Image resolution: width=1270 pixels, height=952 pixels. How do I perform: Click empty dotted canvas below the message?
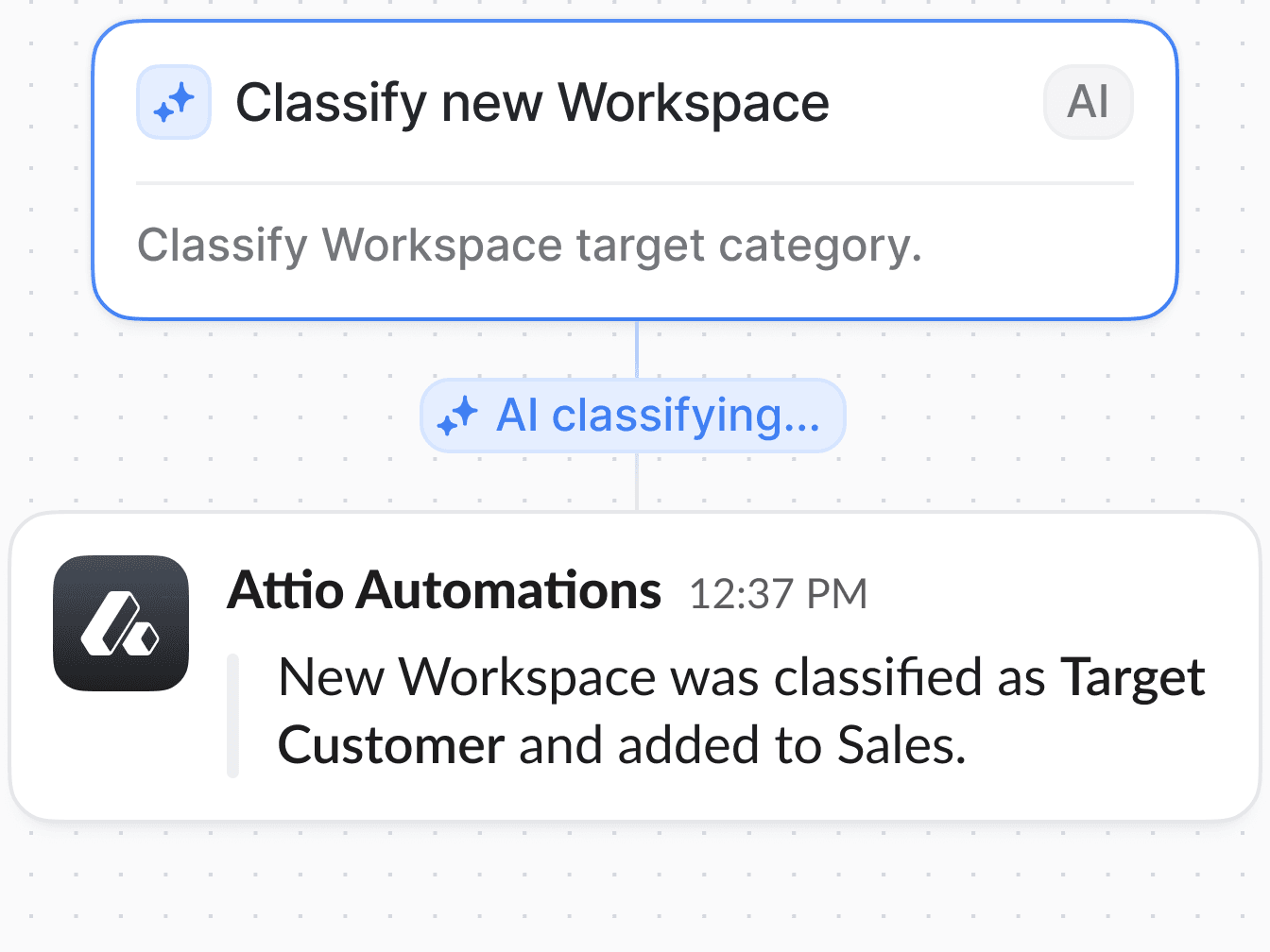635,888
